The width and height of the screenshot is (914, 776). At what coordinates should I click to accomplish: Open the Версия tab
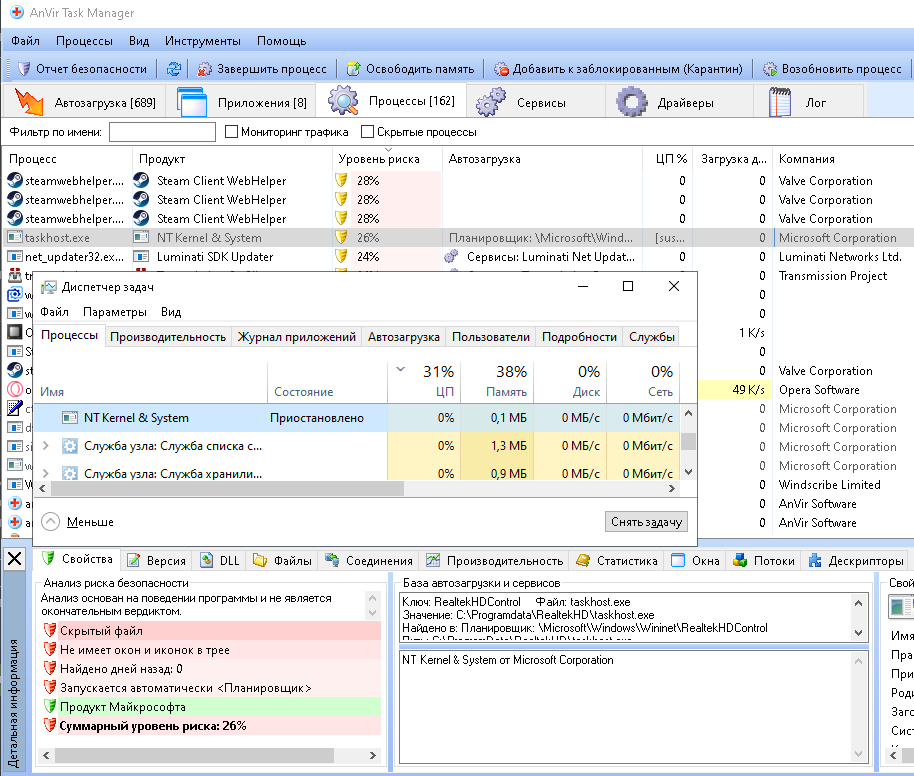(157, 560)
